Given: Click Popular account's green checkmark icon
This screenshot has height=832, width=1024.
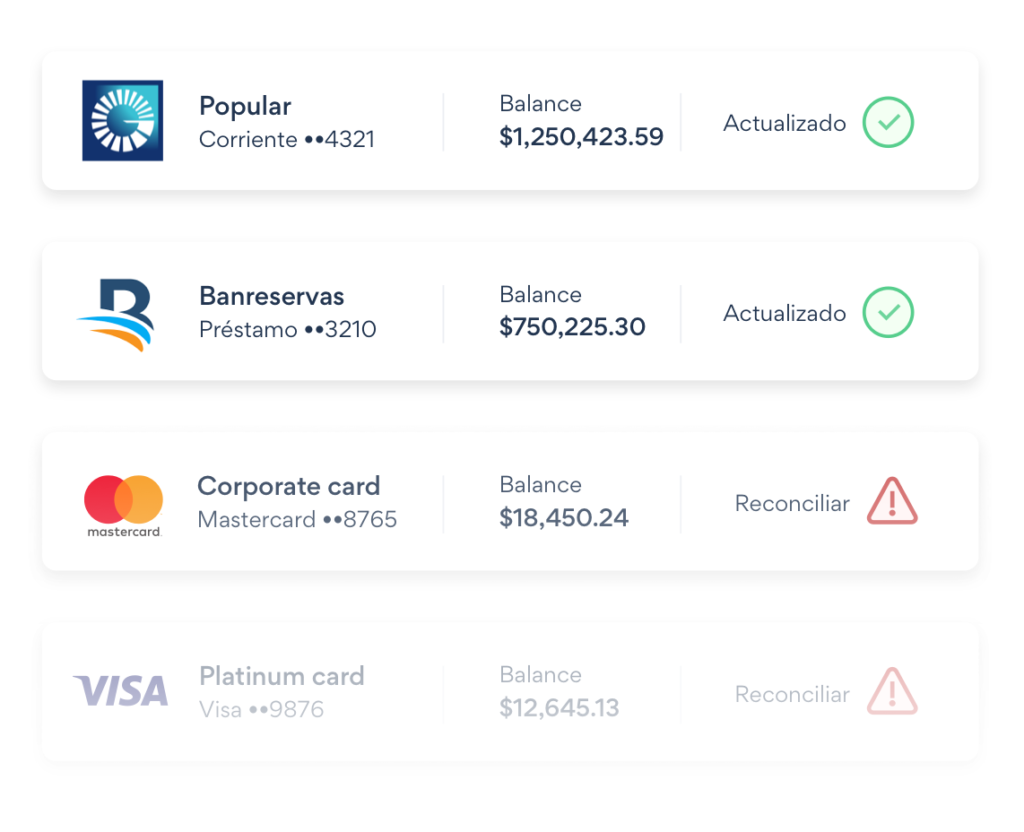Looking at the screenshot, I should 888,123.
